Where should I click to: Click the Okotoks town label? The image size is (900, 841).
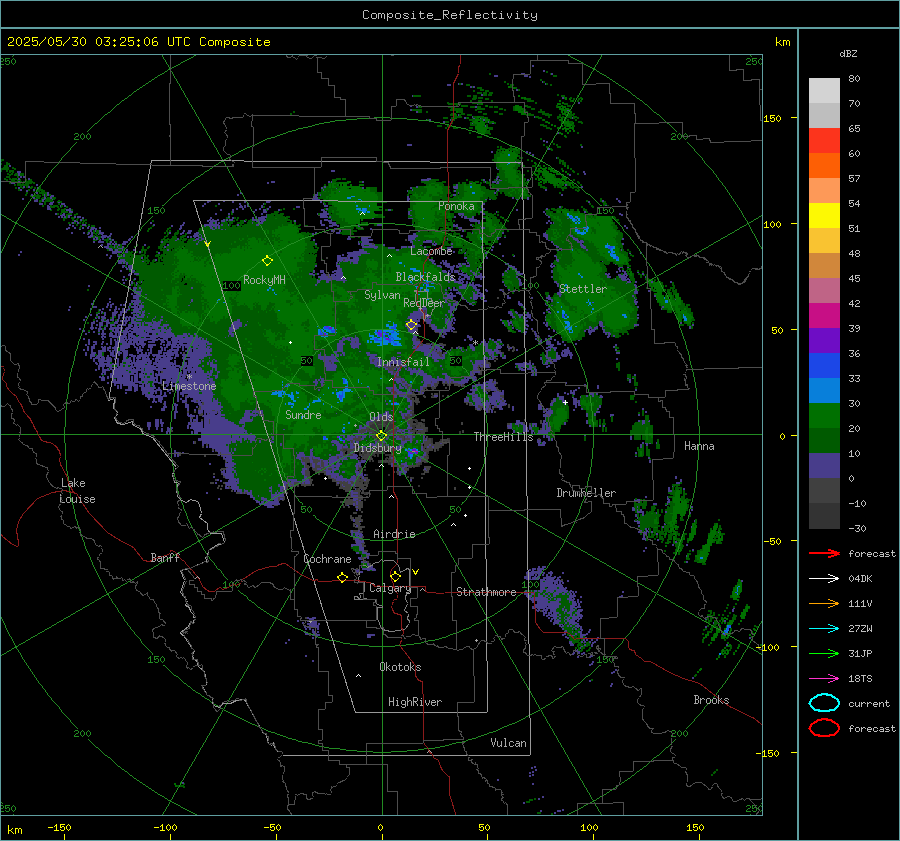[x=400, y=667]
